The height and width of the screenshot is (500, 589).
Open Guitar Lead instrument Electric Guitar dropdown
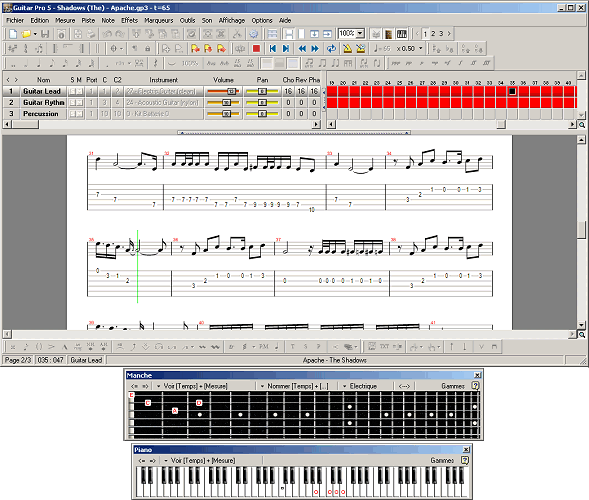coord(164,91)
